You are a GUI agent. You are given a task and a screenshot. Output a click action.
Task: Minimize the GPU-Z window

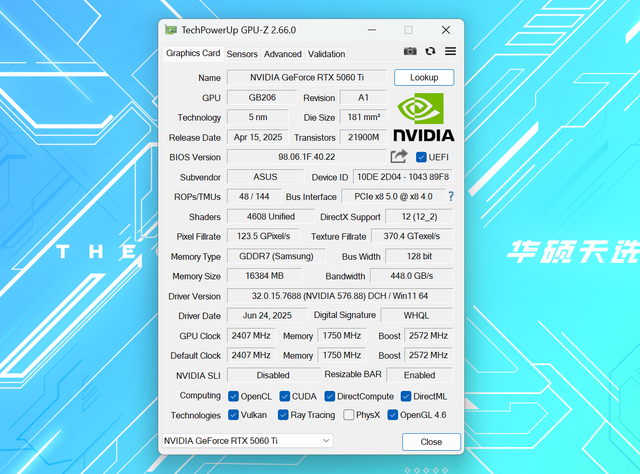click(372, 30)
